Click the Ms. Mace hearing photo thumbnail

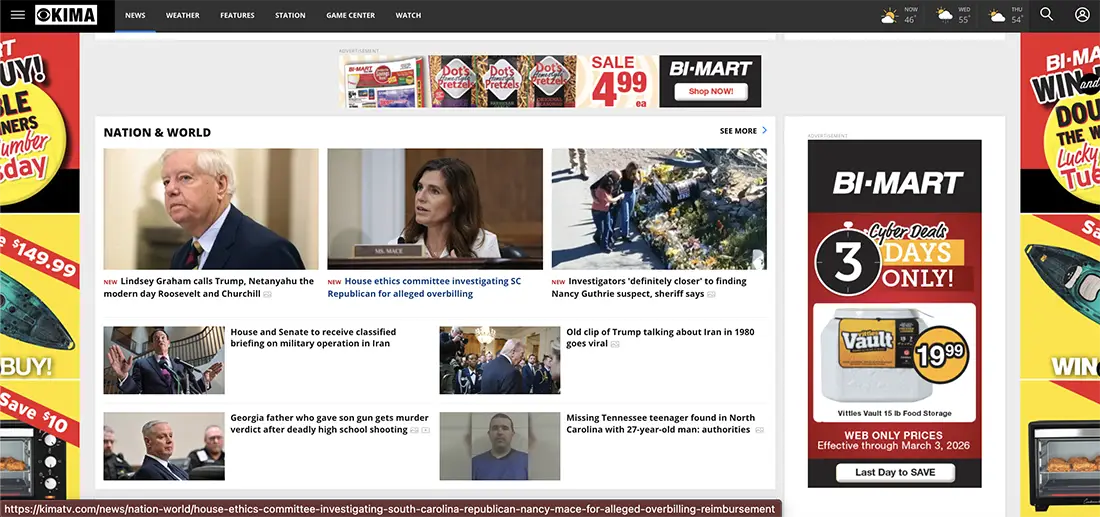click(435, 209)
